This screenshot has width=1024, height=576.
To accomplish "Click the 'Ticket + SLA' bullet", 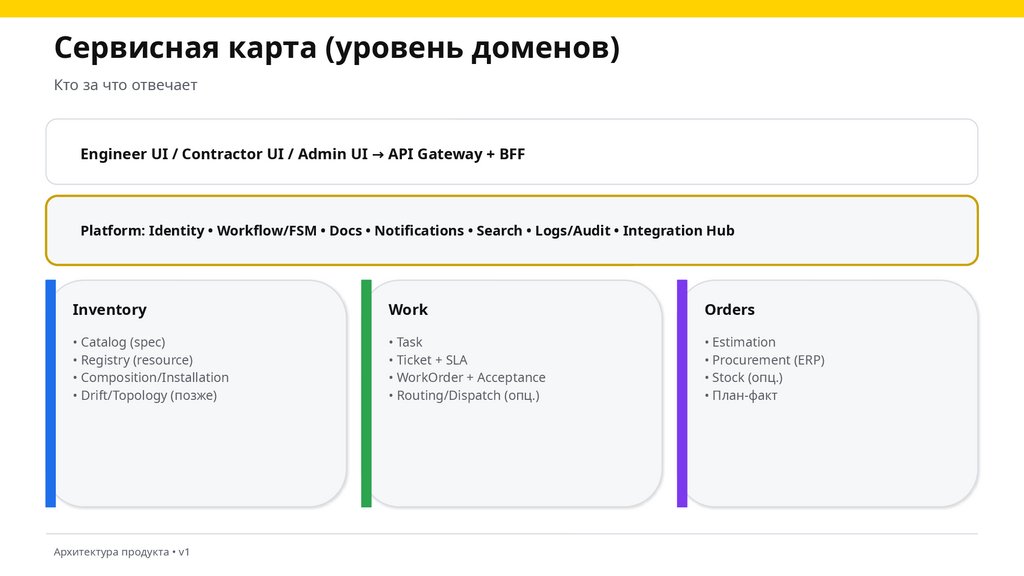I will pyautogui.click(x=428, y=360).
